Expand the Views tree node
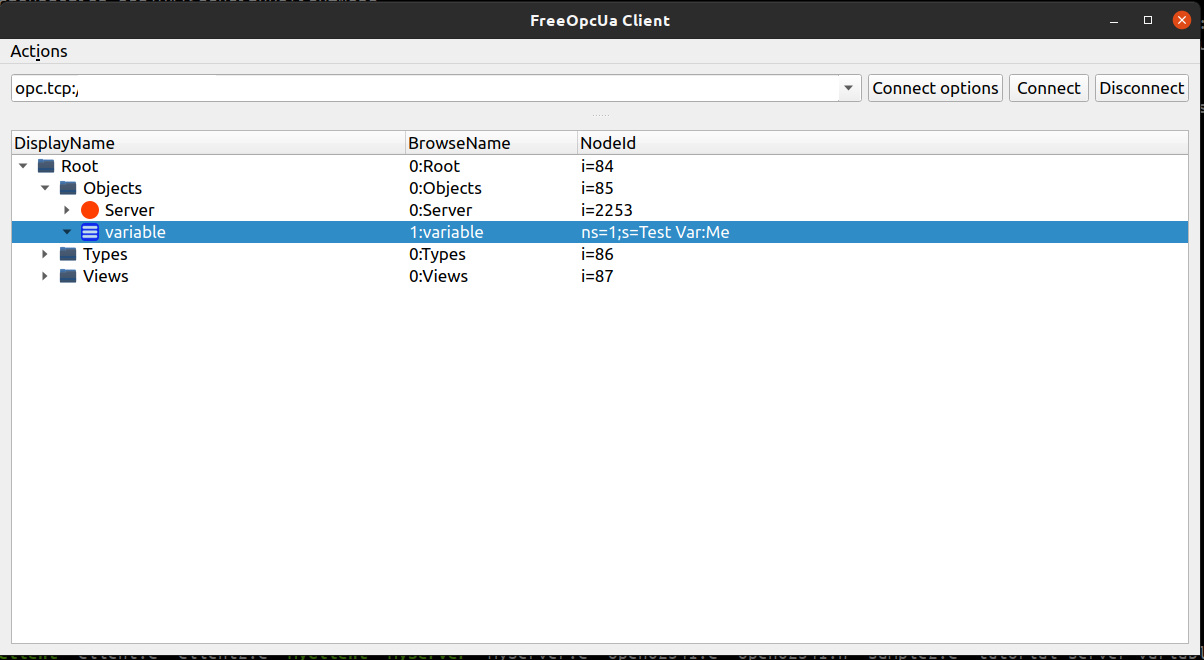The width and height of the screenshot is (1204, 660). click(x=45, y=276)
